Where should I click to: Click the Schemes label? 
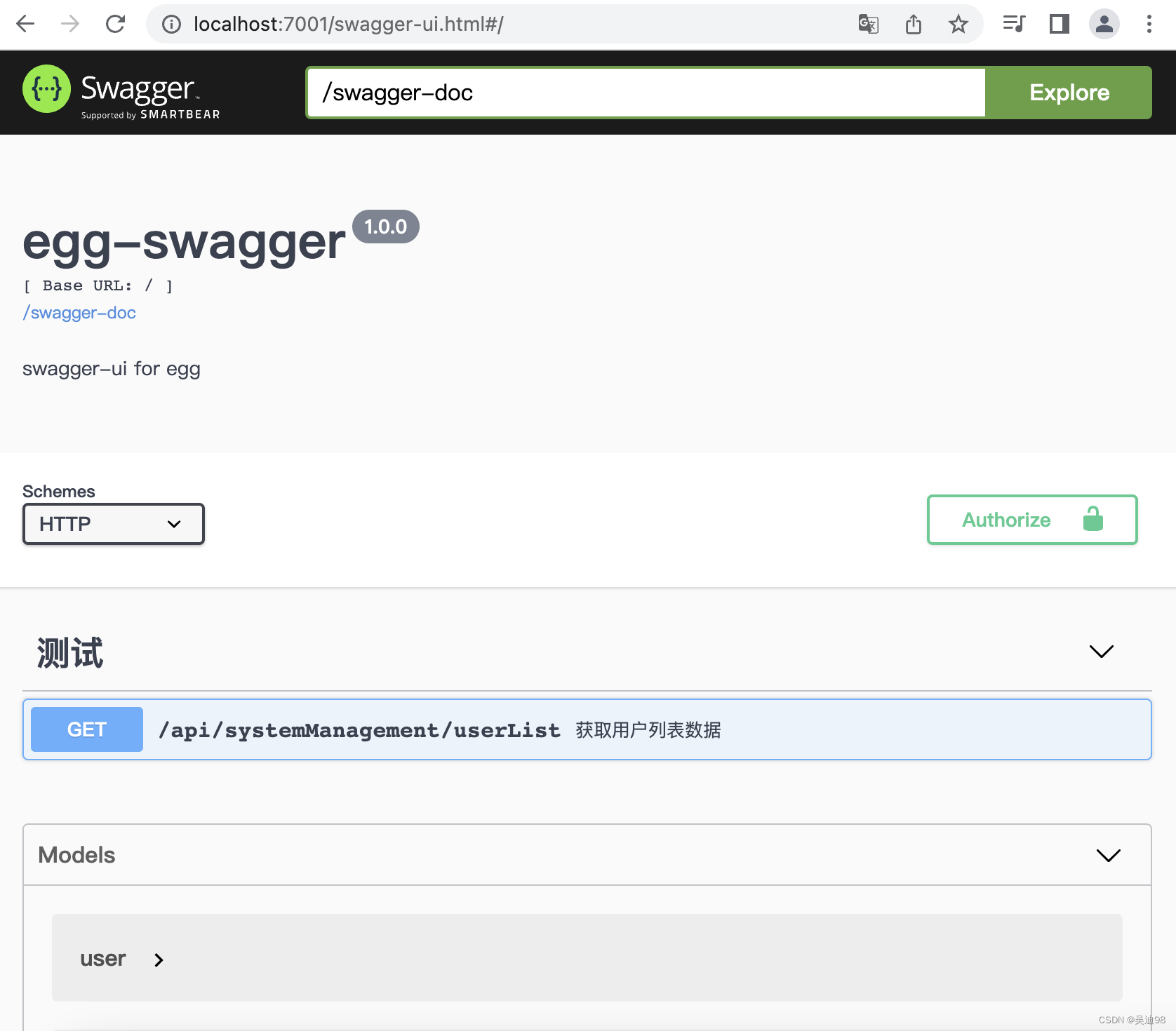(x=59, y=491)
